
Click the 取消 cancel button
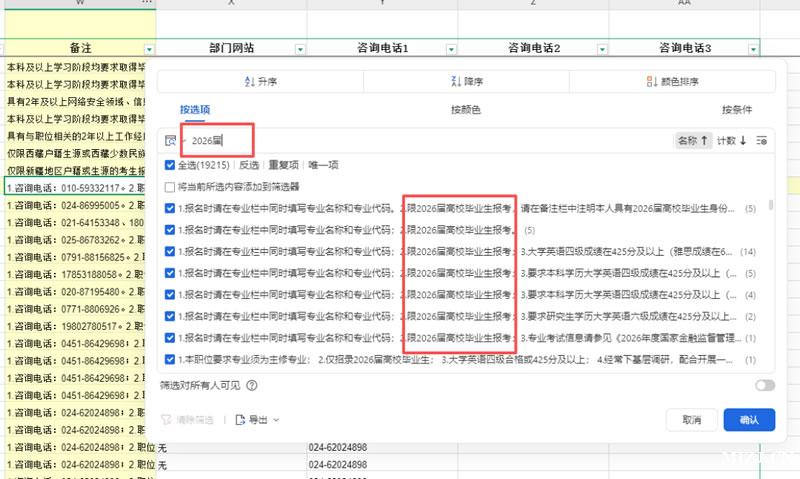[x=691, y=420]
